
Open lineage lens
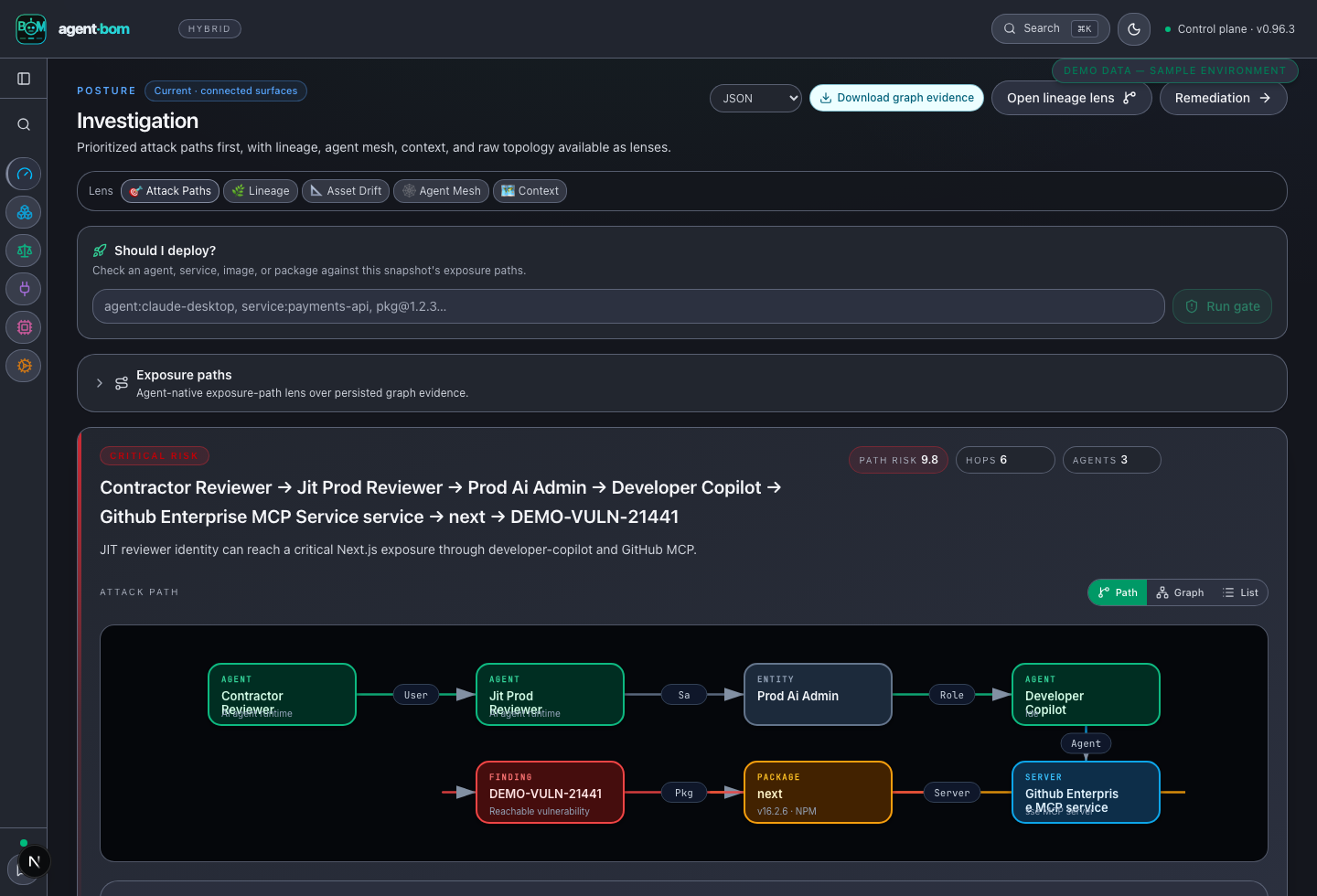pyautogui.click(x=1071, y=98)
